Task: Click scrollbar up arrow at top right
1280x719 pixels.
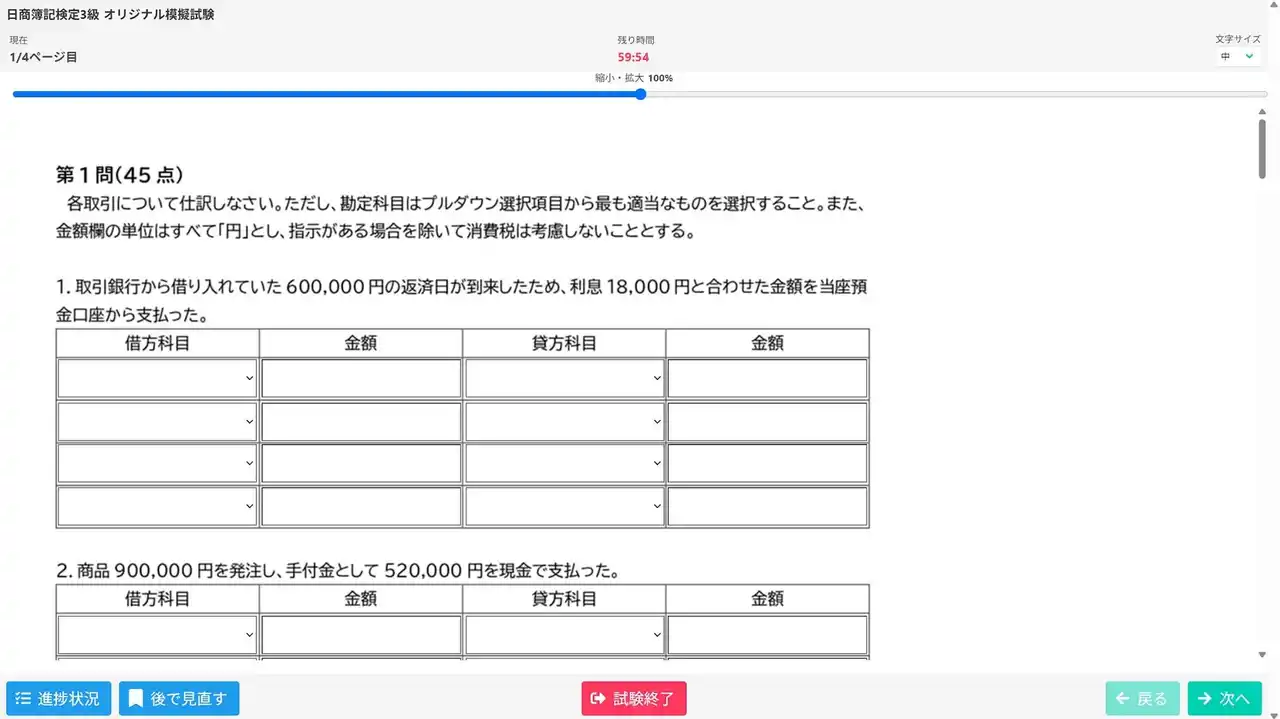Action: pyautogui.click(x=1262, y=111)
